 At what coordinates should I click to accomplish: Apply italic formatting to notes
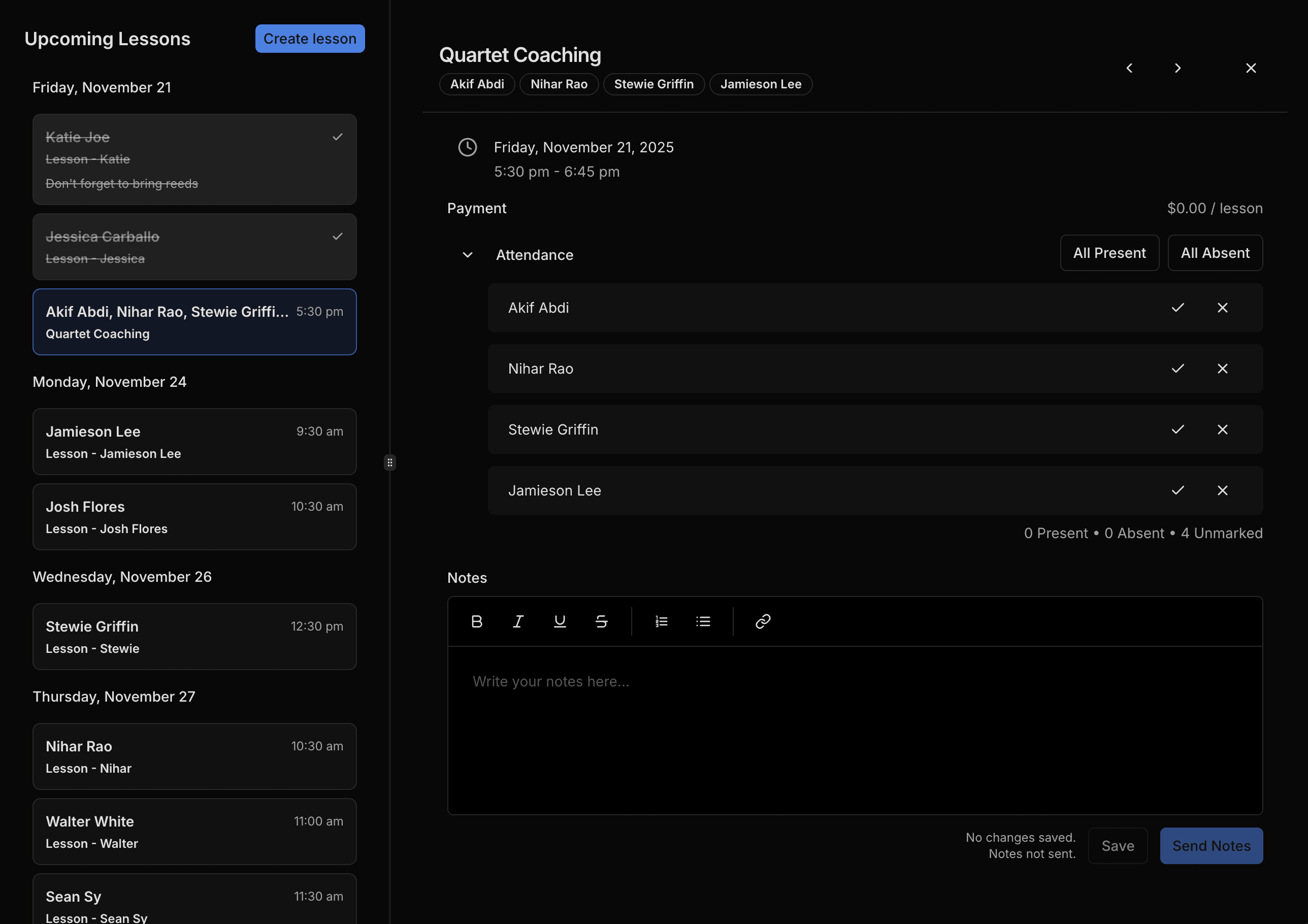point(518,621)
